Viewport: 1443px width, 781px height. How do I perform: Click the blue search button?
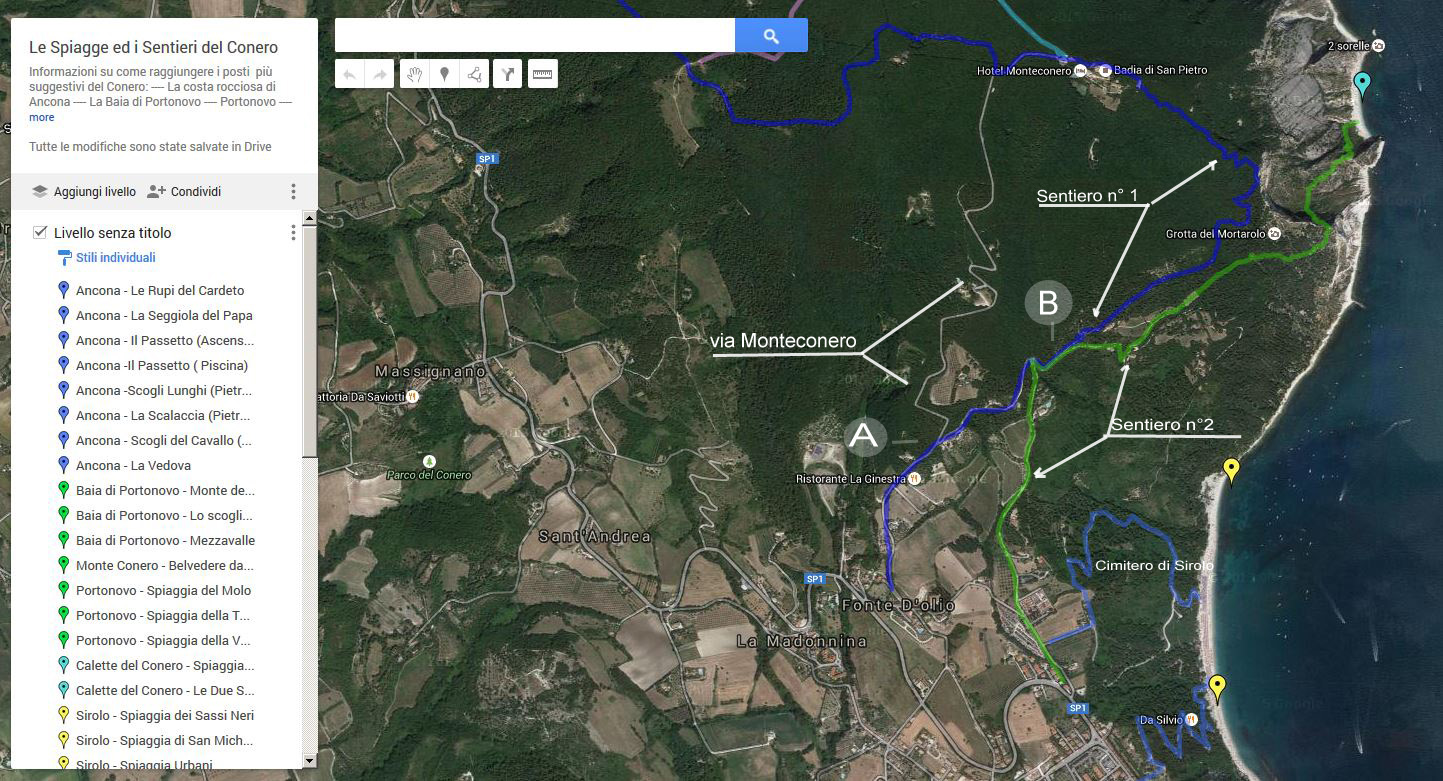771,35
